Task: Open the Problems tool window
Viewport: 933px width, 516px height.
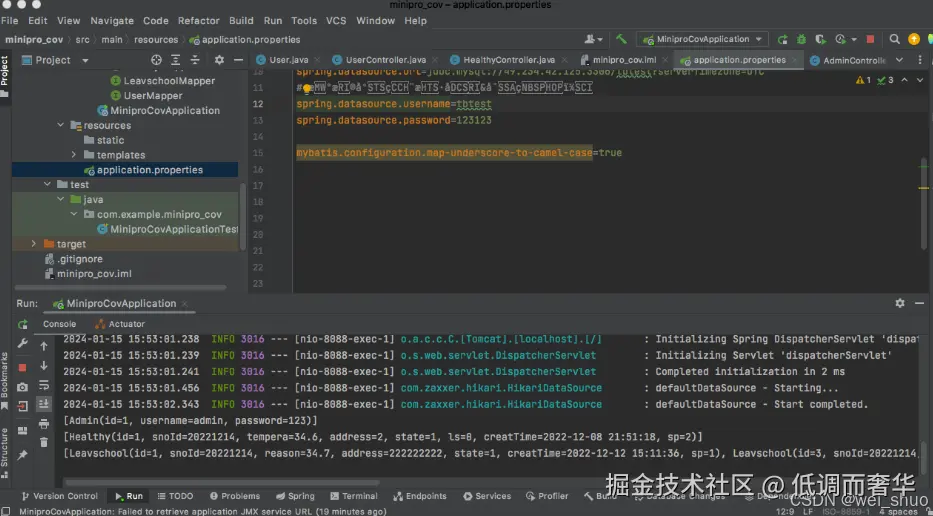Action: point(234,496)
